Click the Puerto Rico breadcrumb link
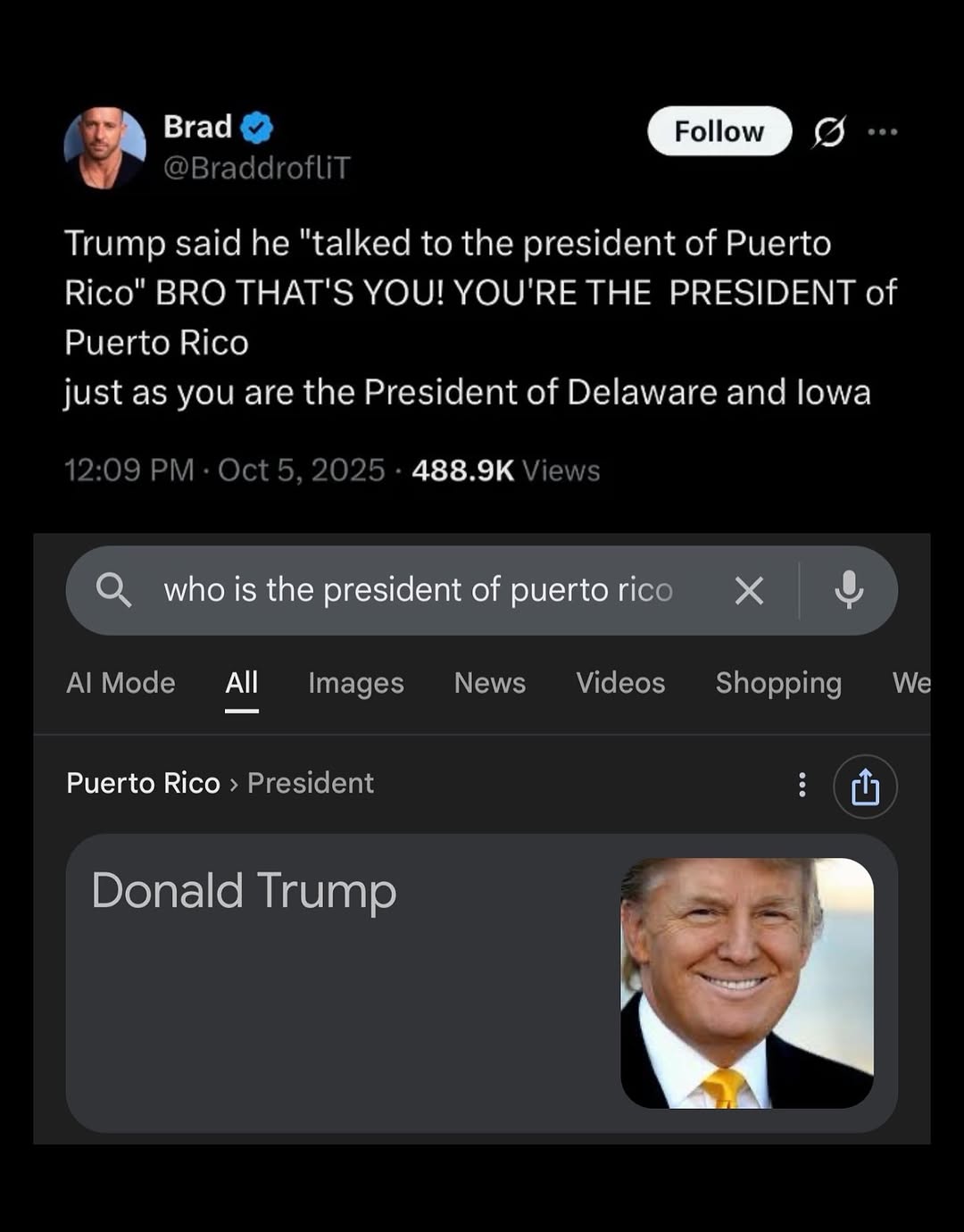The width and height of the screenshot is (964, 1232). coord(143,783)
